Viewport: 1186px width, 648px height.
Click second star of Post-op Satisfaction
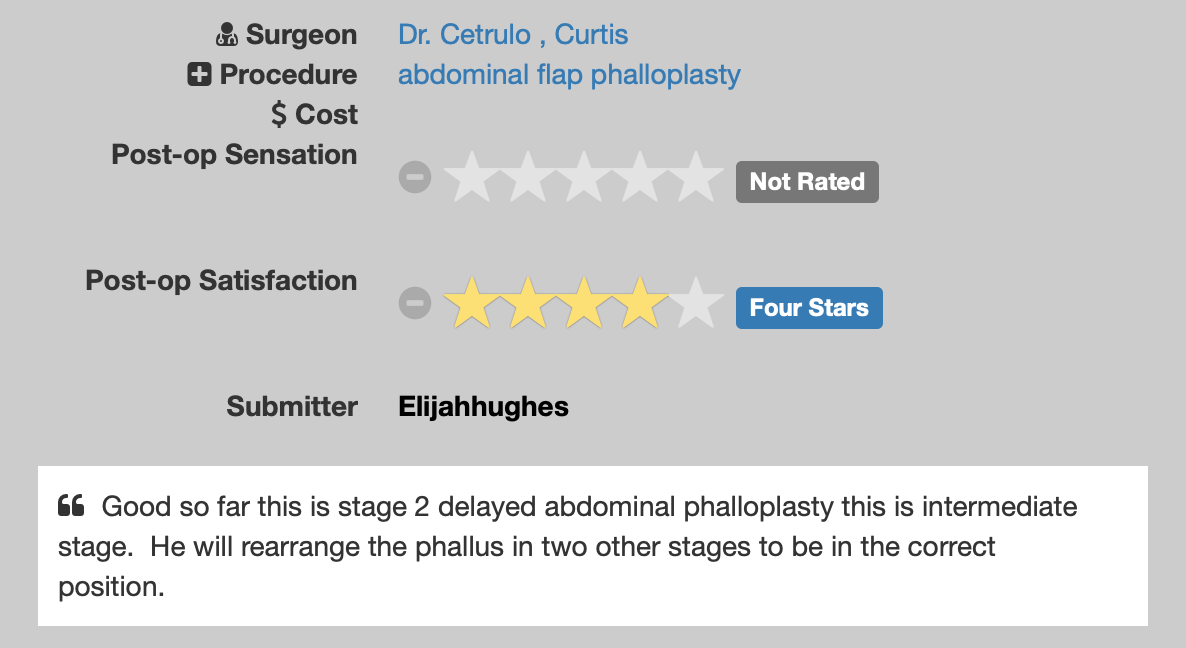pyautogui.click(x=527, y=304)
